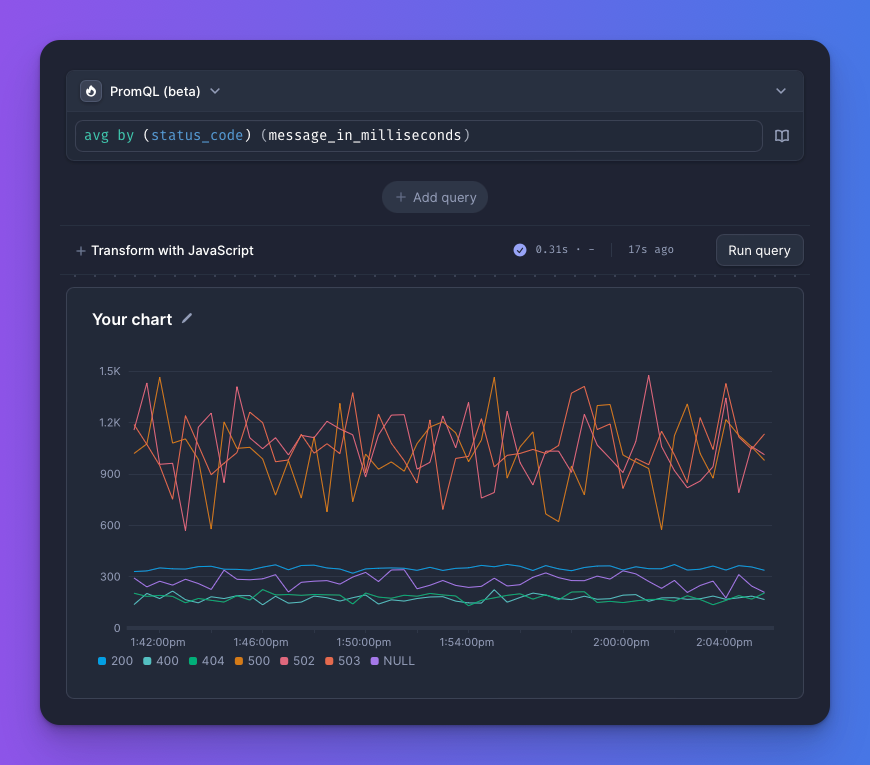The height and width of the screenshot is (765, 870).
Task: Toggle the 503 series visibility
Action: pos(342,660)
